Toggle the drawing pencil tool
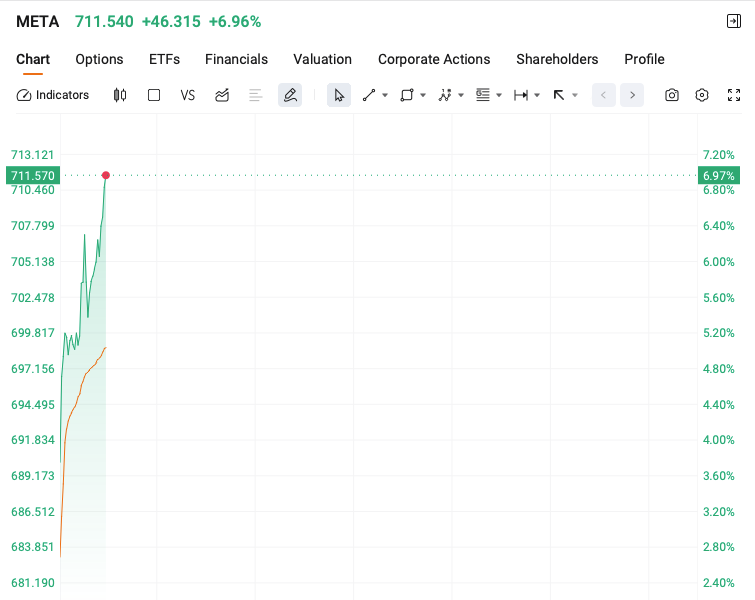Image resolution: width=755 pixels, height=600 pixels. [290, 95]
